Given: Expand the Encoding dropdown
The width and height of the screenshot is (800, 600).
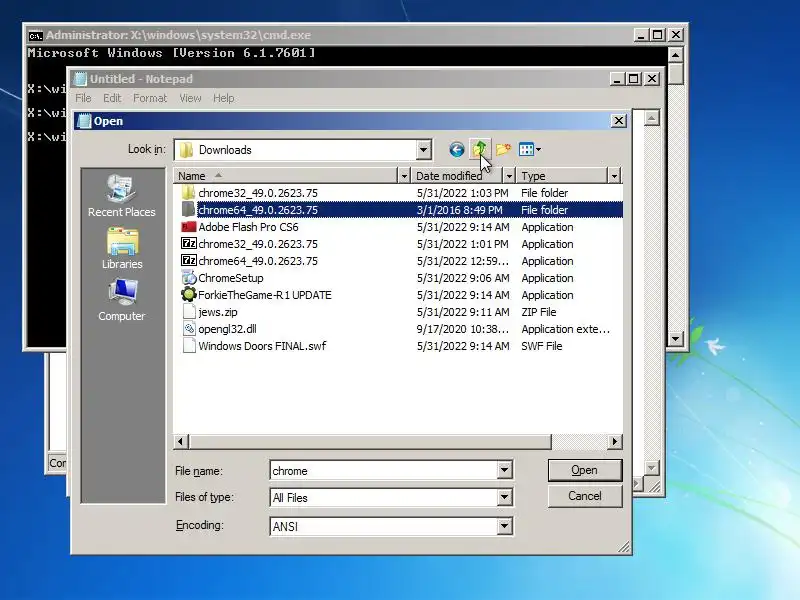Looking at the screenshot, I should [504, 526].
